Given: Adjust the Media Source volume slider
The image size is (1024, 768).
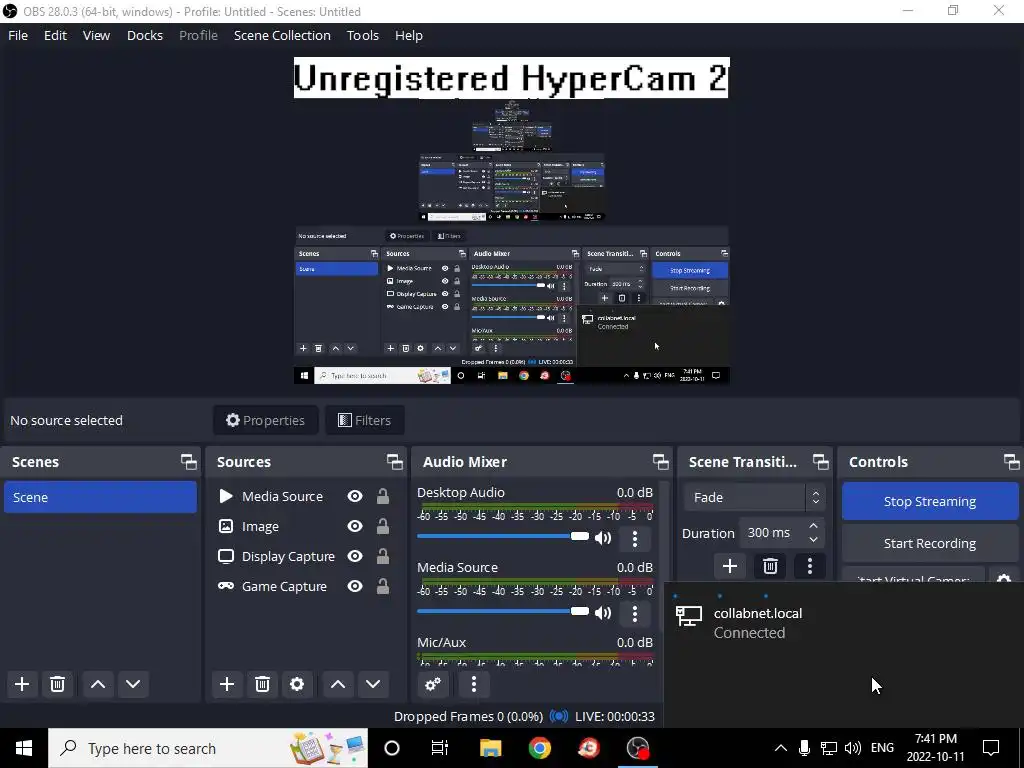Looking at the screenshot, I should click(x=503, y=611).
